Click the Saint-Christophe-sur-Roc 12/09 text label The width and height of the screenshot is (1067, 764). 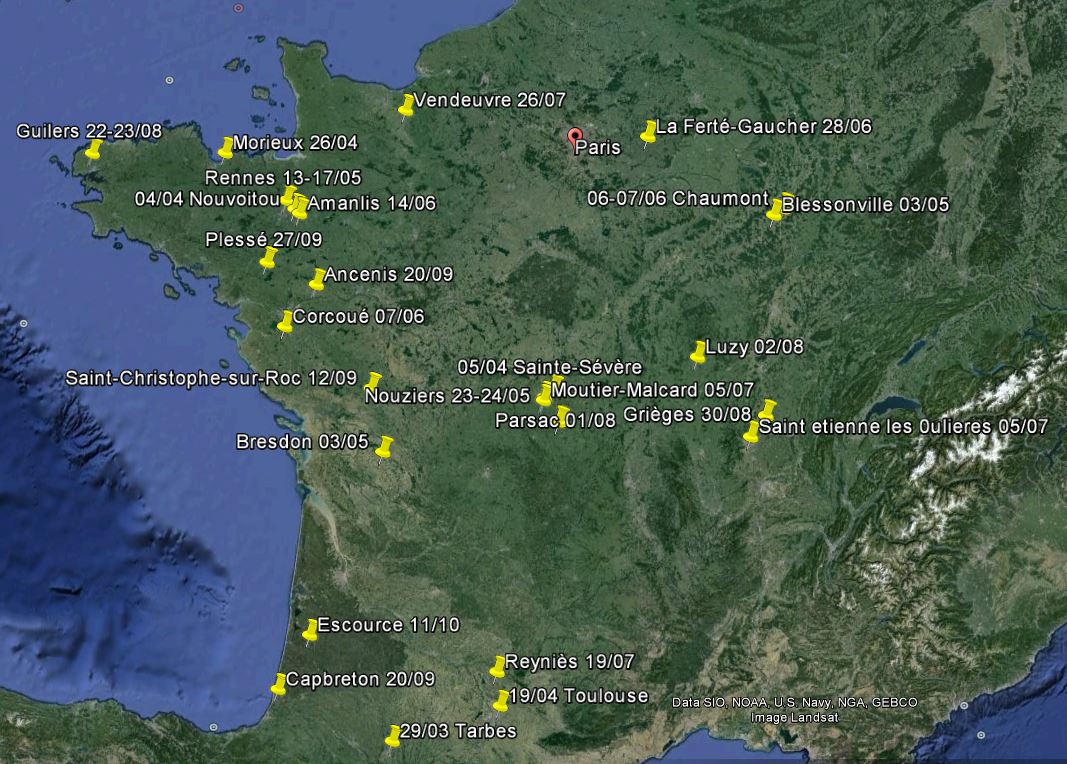click(210, 378)
